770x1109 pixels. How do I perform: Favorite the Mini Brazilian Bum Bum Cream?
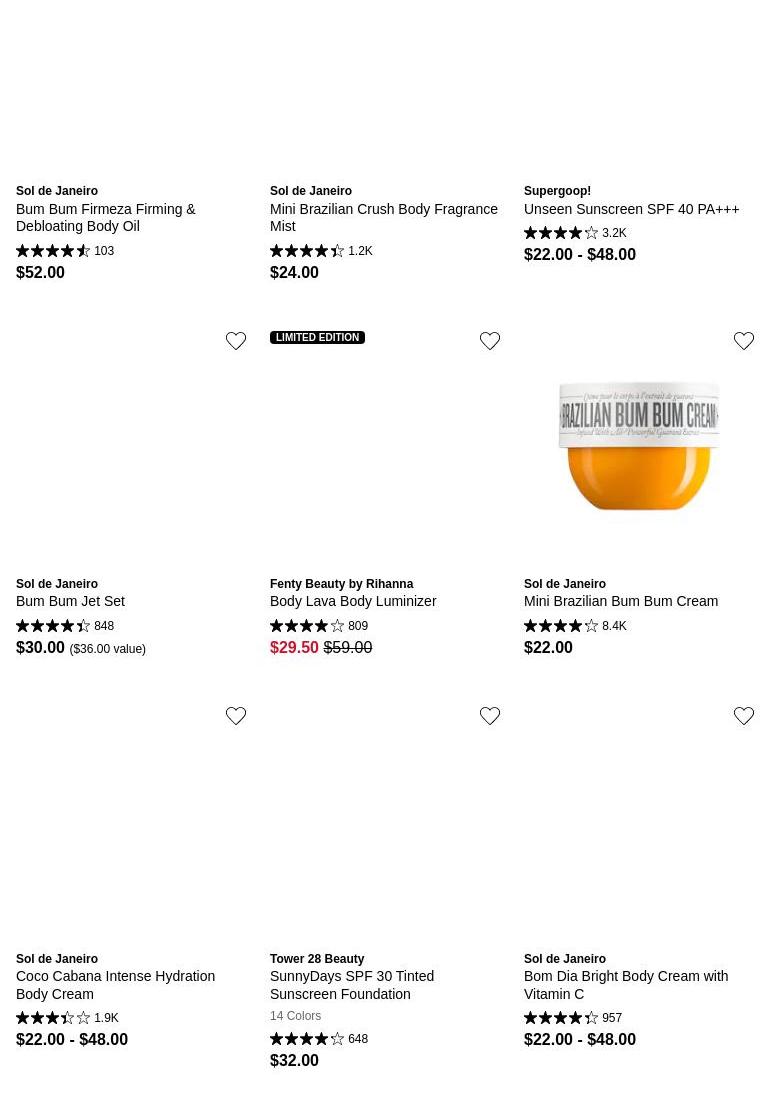coord(744,341)
